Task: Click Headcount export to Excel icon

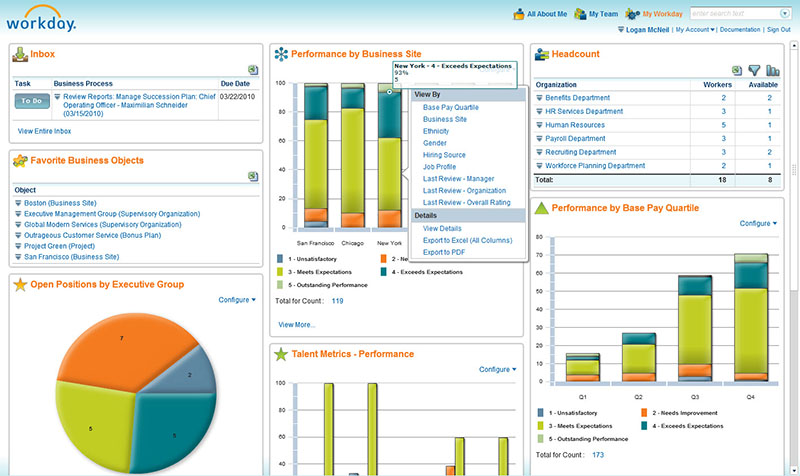Action: pos(737,70)
